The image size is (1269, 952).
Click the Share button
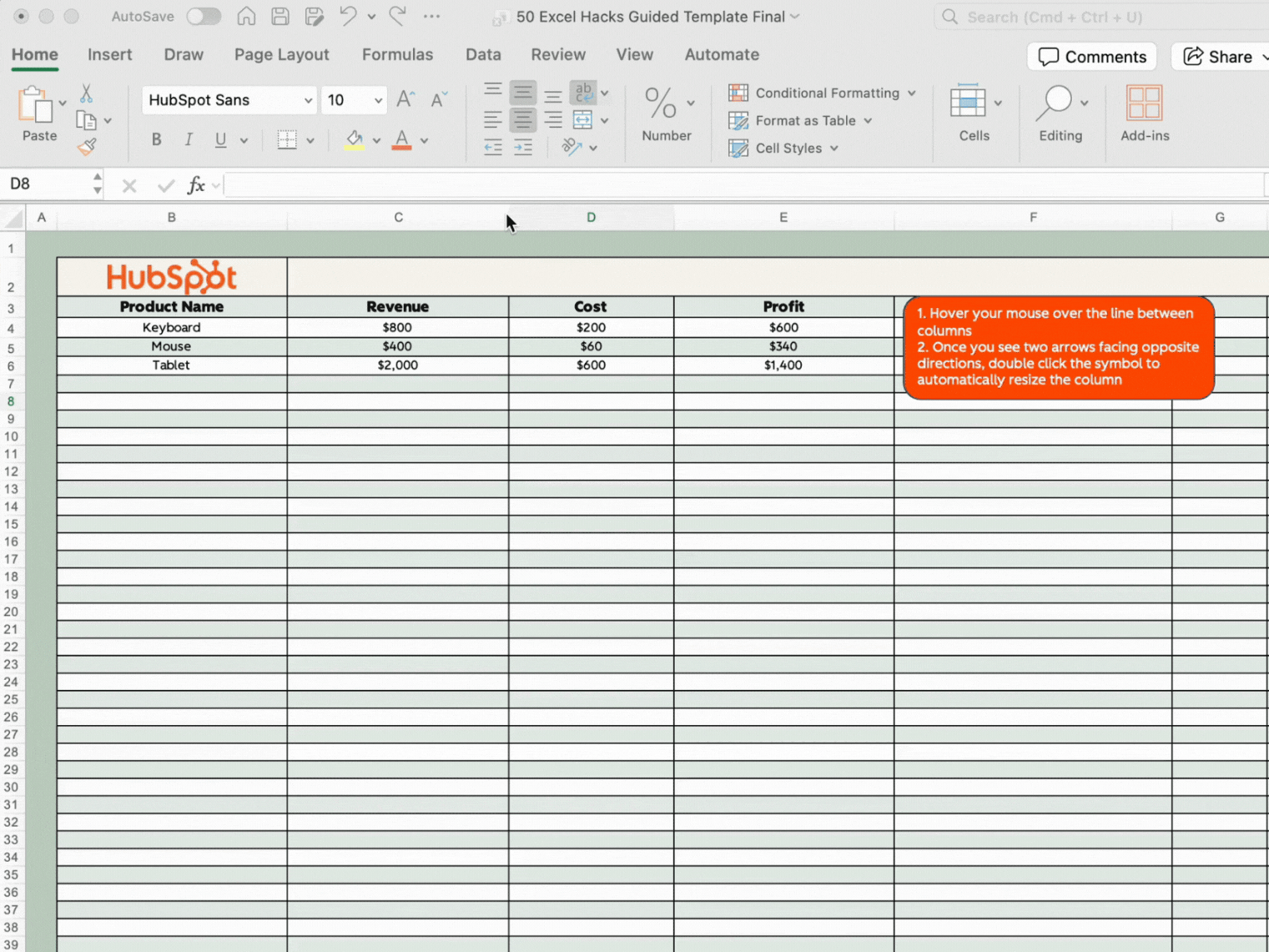(x=1221, y=56)
